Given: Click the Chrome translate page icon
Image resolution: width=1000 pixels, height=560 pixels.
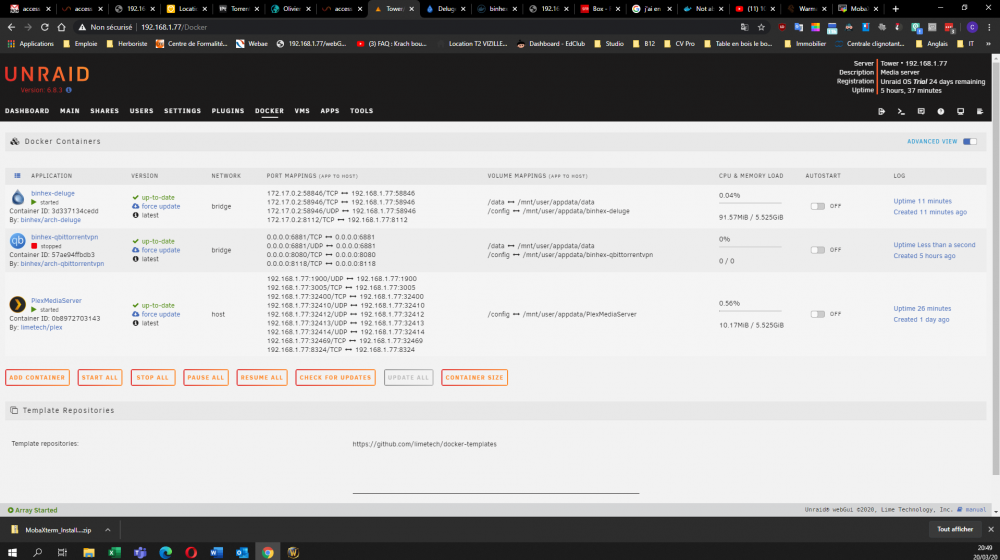Looking at the screenshot, I should [x=744, y=27].
